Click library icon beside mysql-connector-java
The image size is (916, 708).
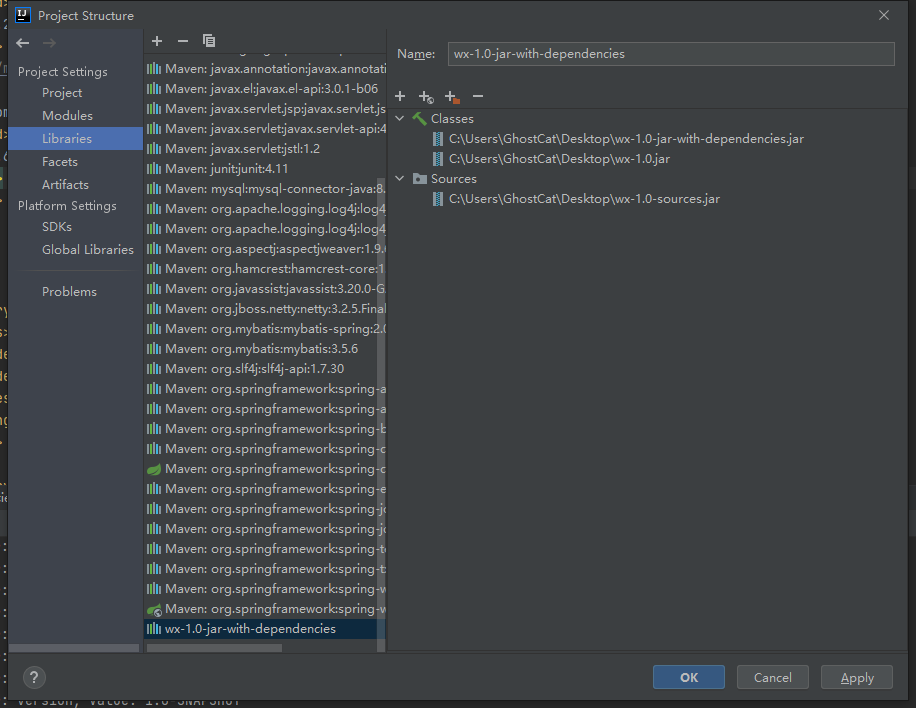(x=154, y=189)
